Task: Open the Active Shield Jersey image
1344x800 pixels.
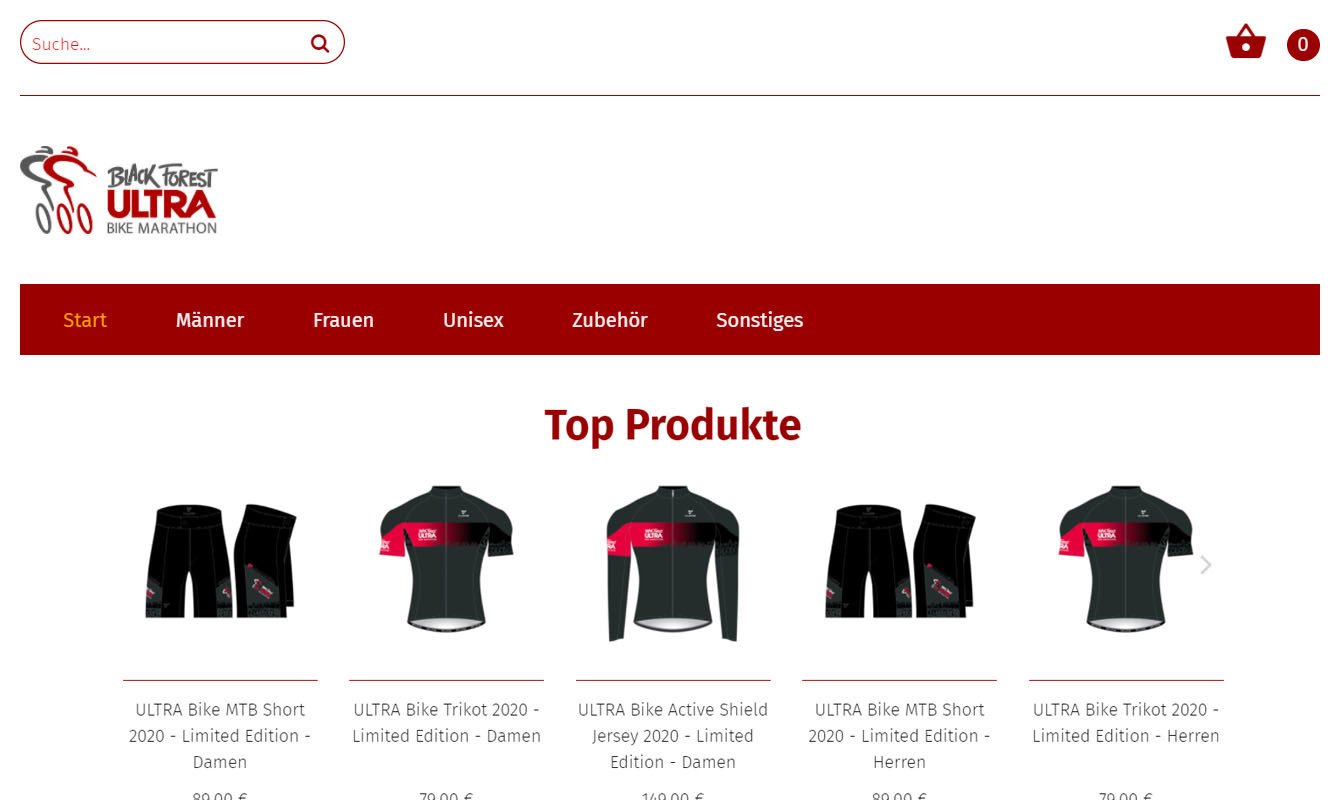Action: [673, 563]
